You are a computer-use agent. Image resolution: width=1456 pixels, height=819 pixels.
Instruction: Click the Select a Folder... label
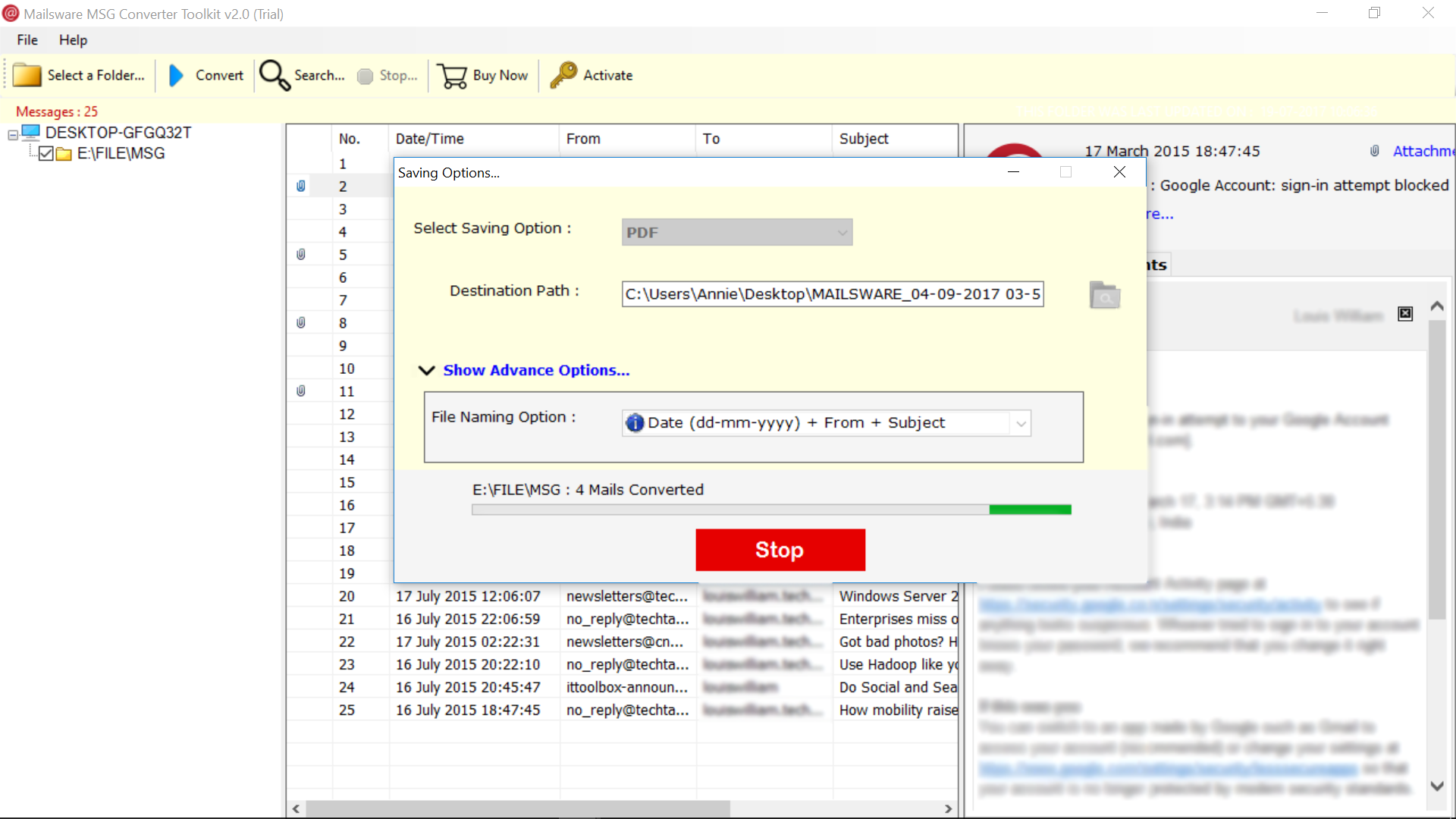pos(96,75)
